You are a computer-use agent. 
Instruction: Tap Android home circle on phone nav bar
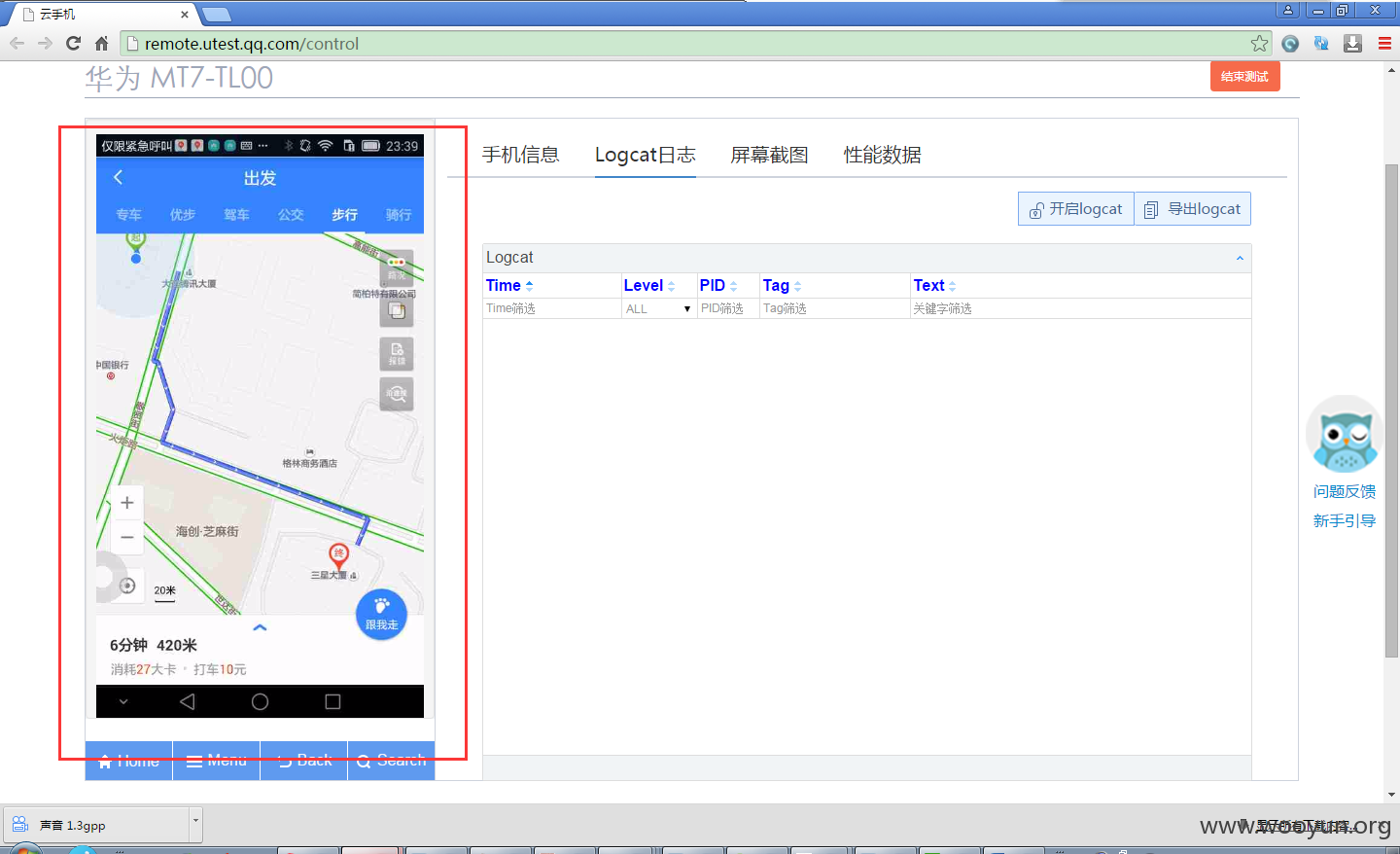260,701
